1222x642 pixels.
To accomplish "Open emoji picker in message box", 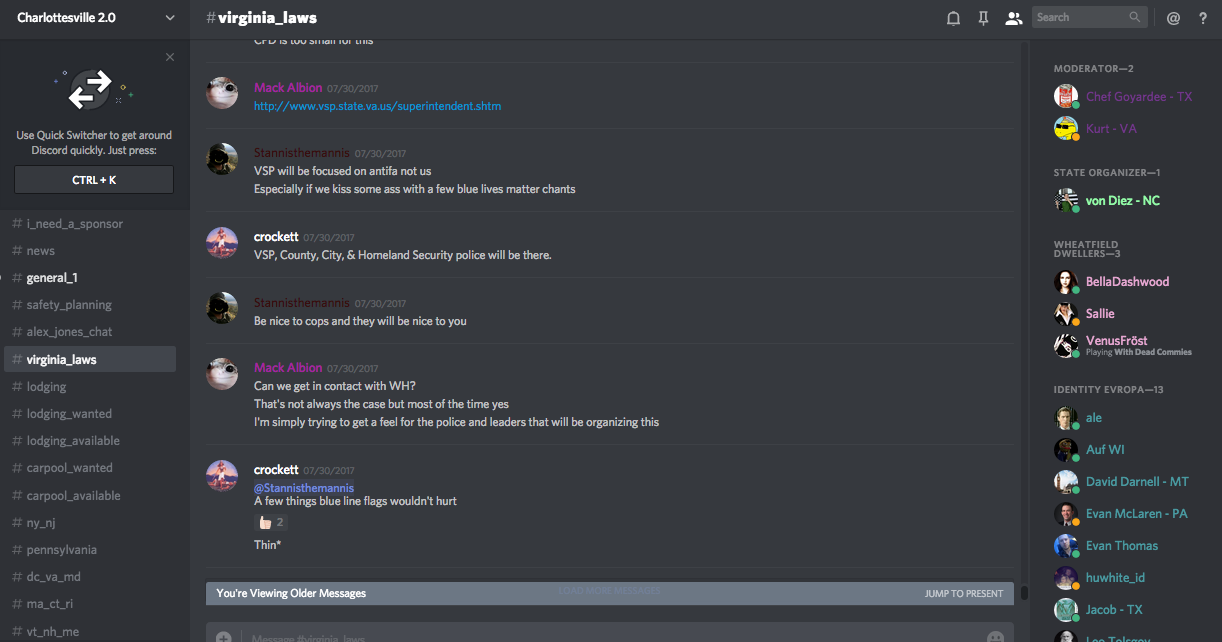I will (x=995, y=637).
